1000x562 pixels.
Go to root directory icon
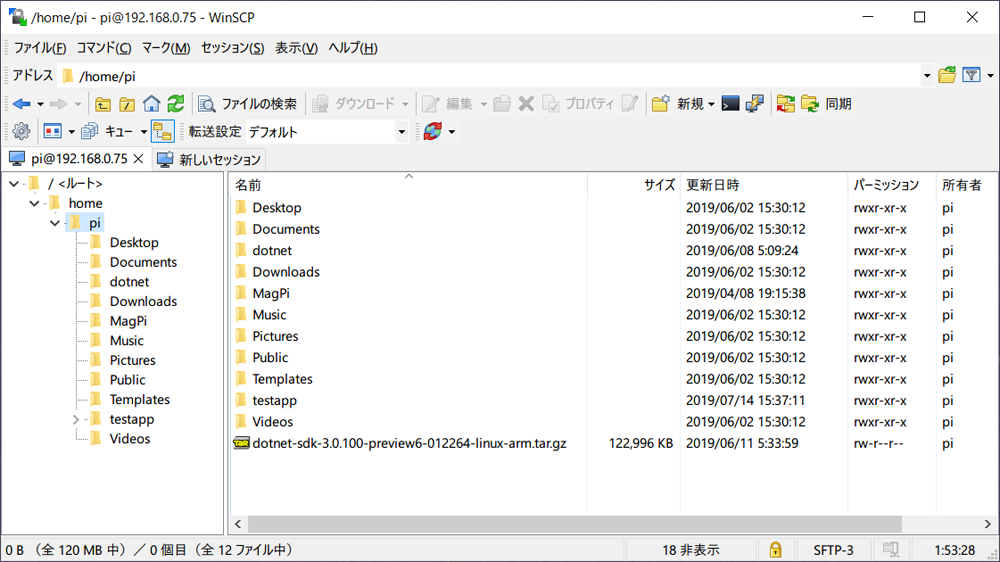(127, 104)
